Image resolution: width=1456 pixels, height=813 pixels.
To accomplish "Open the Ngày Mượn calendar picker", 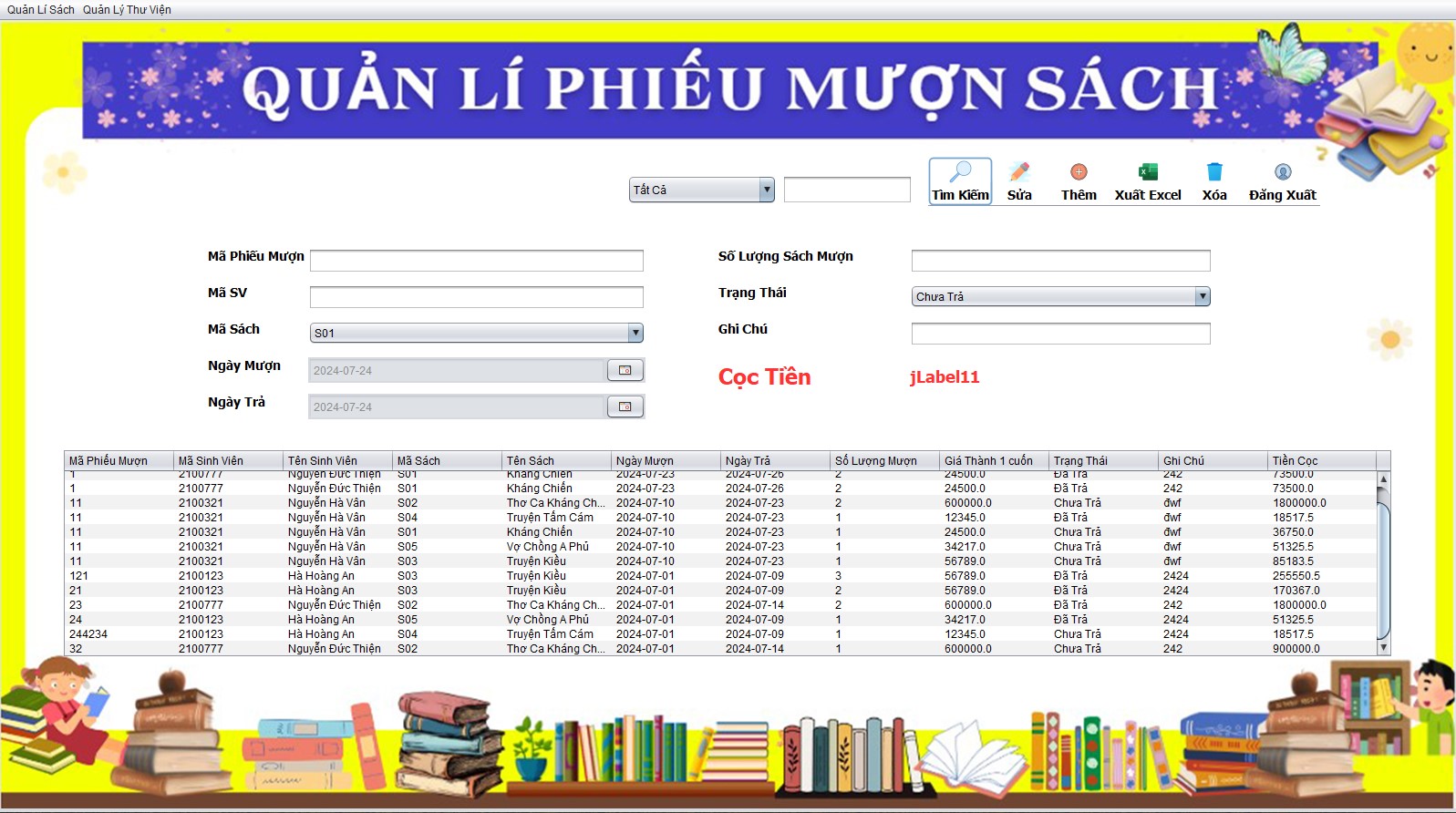I will click(x=625, y=370).
